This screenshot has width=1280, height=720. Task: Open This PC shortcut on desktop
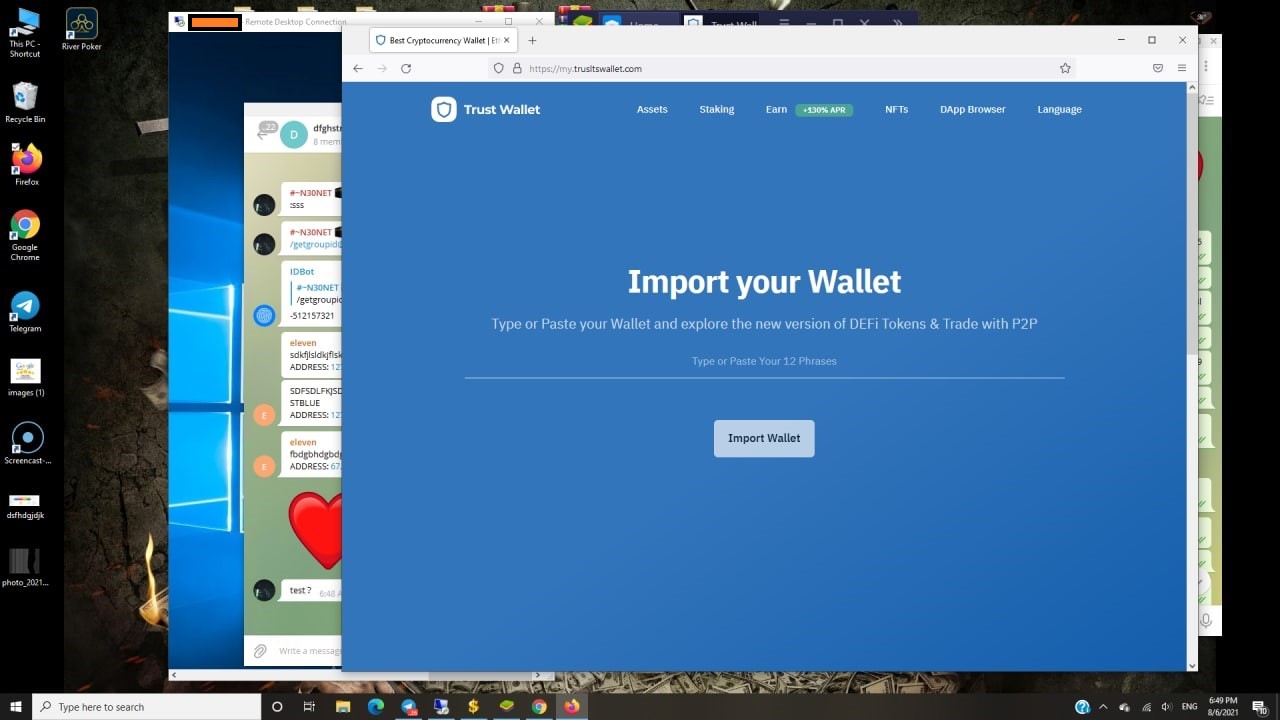pyautogui.click(x=25, y=33)
